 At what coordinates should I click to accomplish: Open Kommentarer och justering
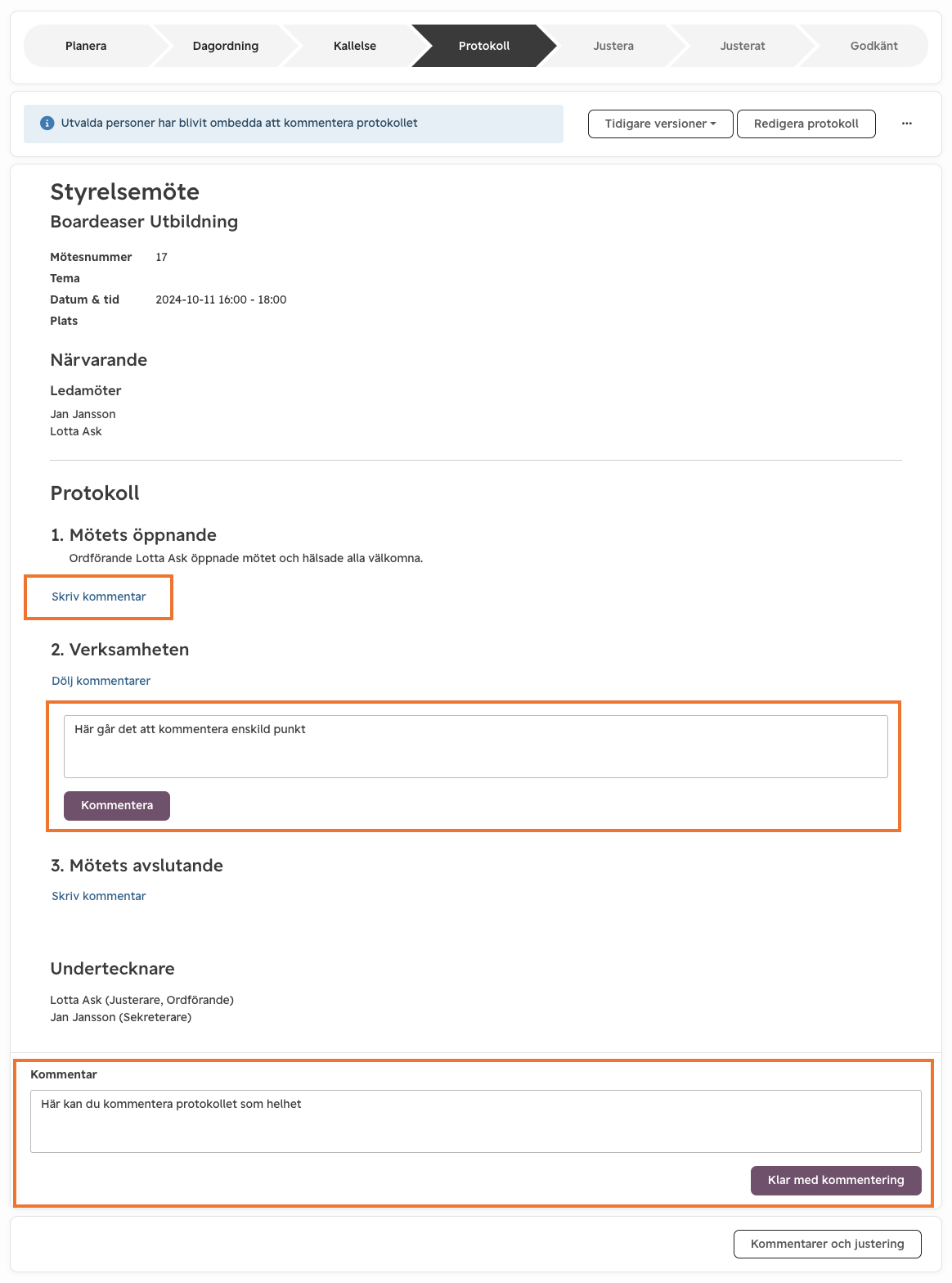(828, 1244)
